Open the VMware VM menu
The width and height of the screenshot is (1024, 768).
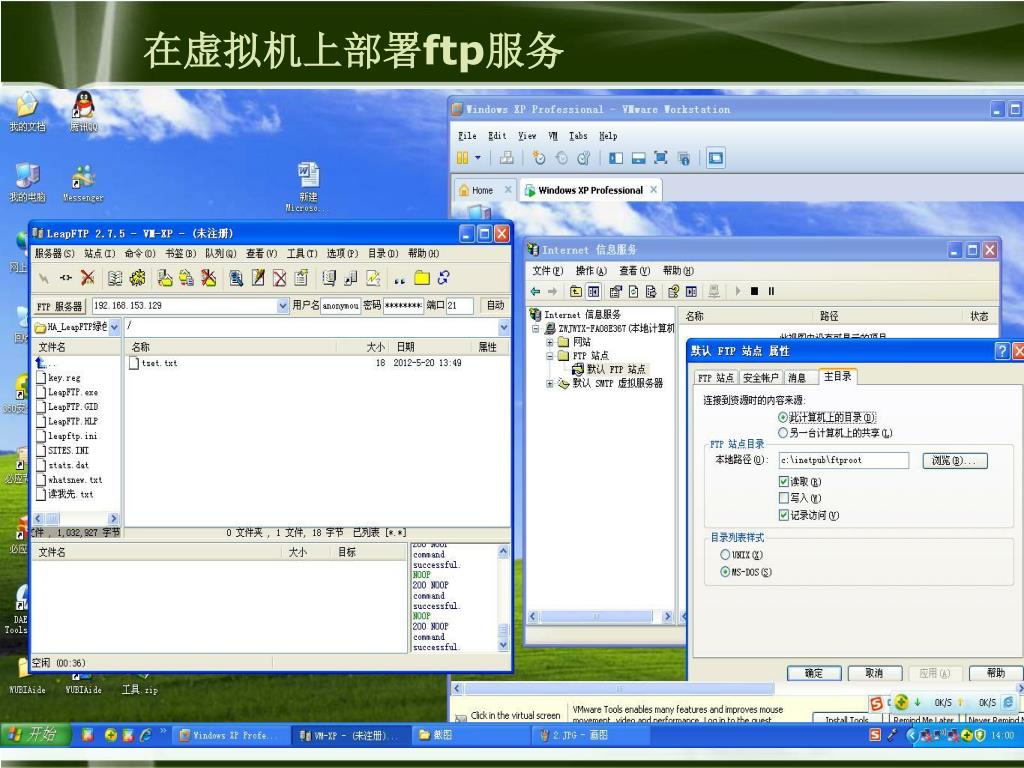(x=553, y=136)
